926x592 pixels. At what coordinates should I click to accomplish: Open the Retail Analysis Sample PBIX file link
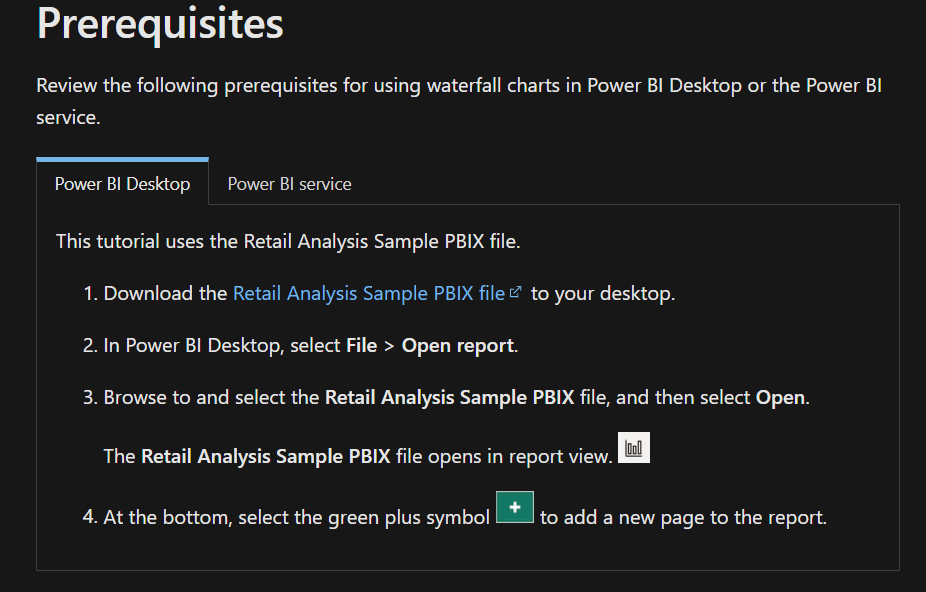coord(369,293)
